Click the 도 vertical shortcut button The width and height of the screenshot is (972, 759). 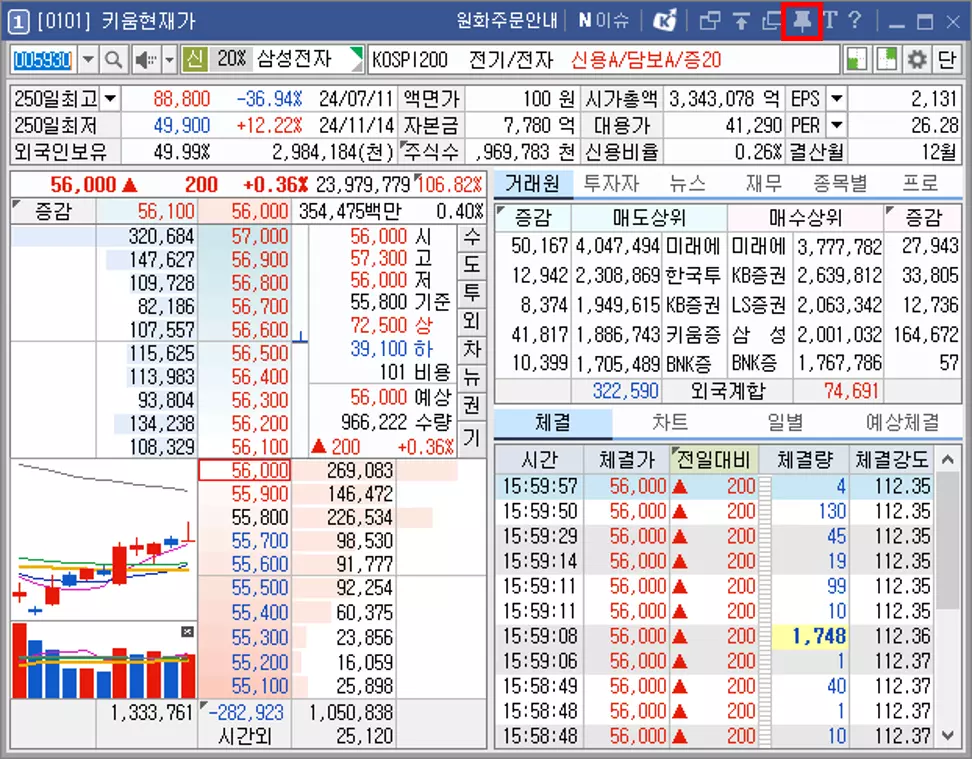click(x=472, y=265)
